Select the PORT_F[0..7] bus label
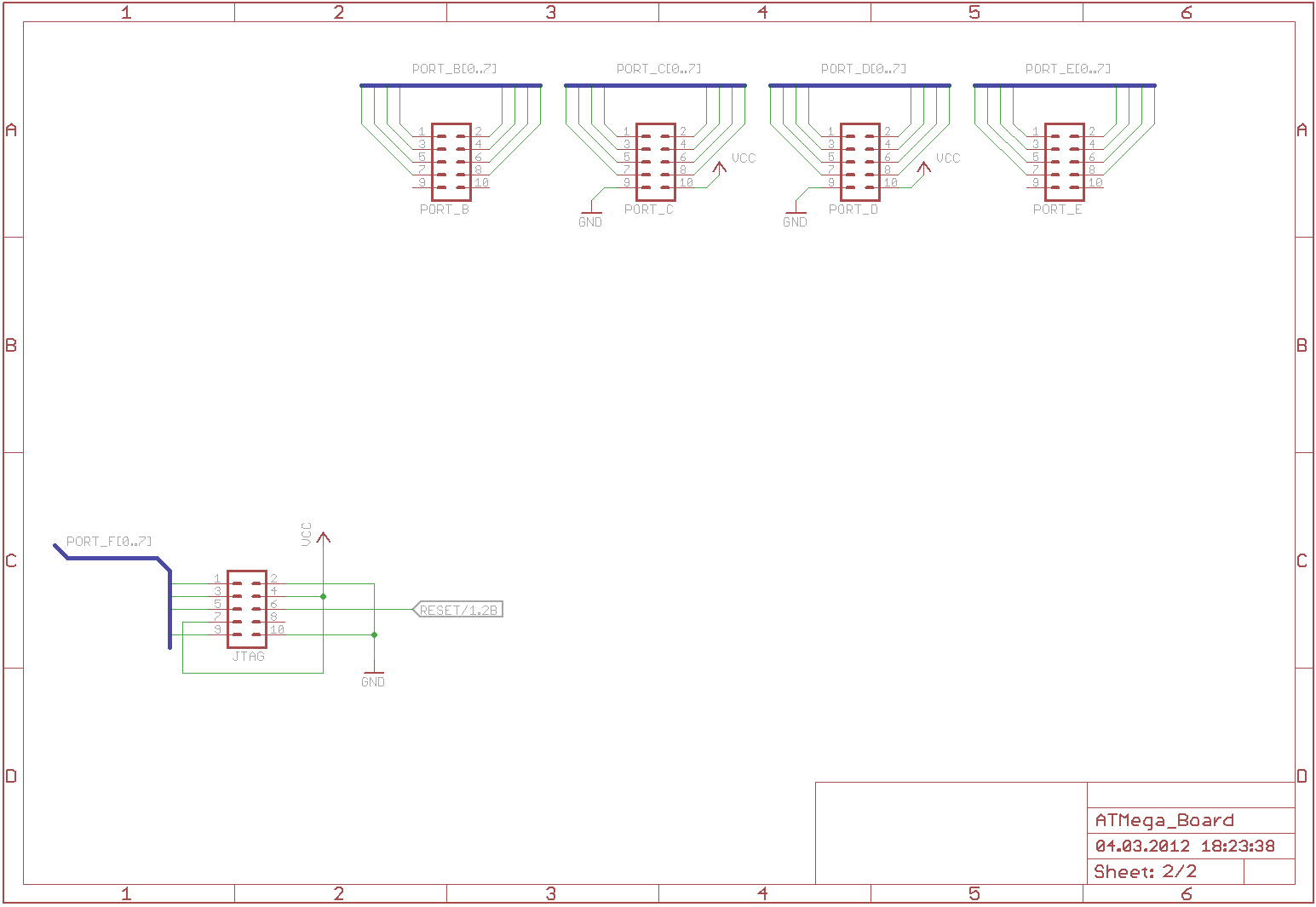1316x907 pixels. pyautogui.click(x=109, y=542)
